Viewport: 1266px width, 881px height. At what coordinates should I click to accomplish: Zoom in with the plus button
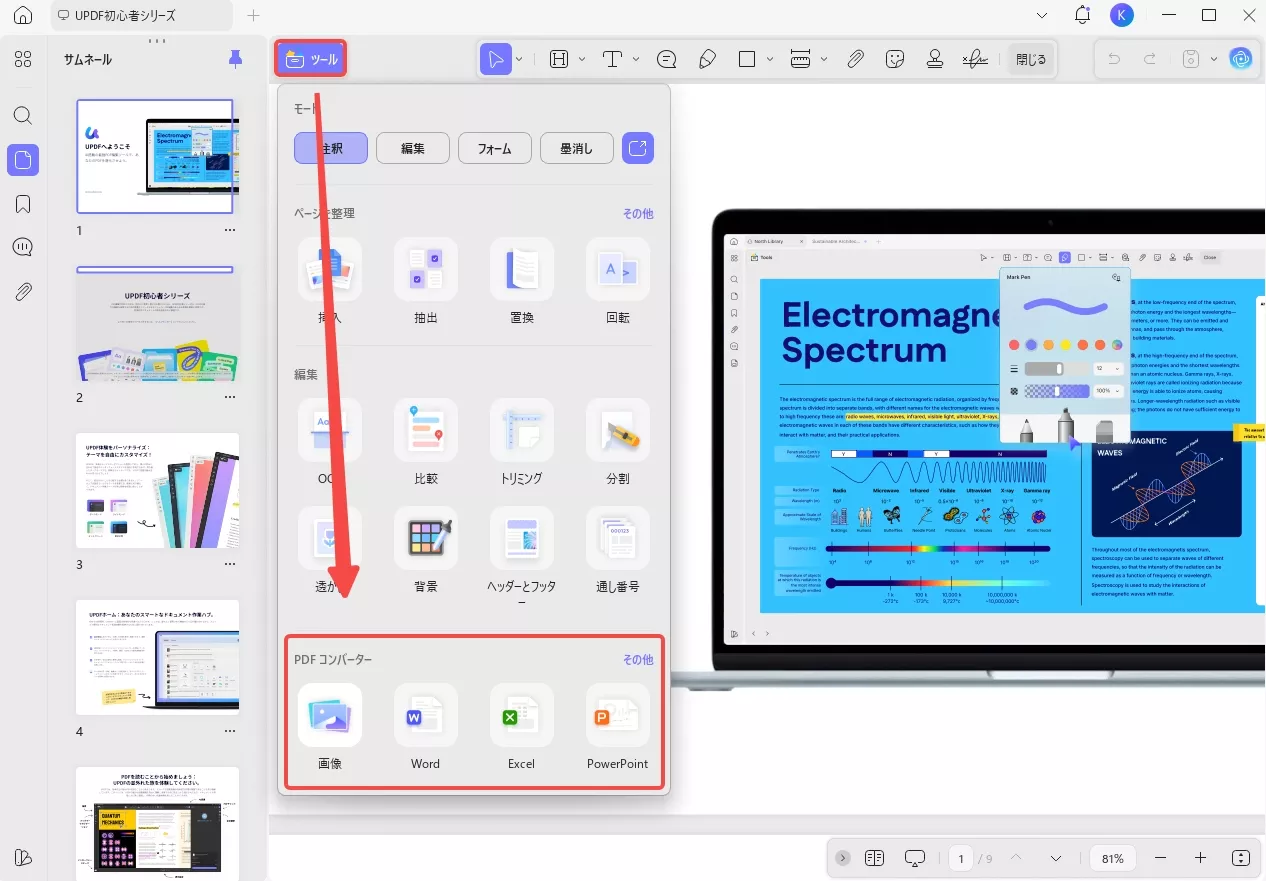pyautogui.click(x=1201, y=858)
